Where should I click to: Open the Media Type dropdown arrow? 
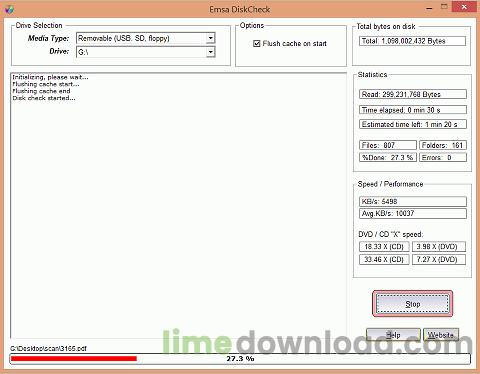point(210,38)
